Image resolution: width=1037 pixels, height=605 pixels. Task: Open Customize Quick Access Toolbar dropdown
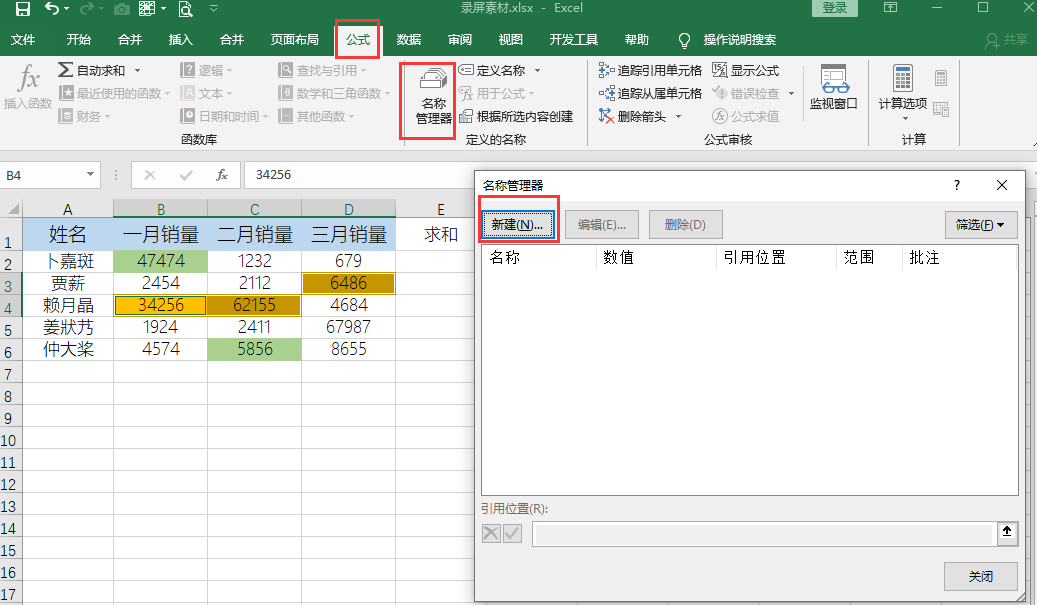point(214,9)
